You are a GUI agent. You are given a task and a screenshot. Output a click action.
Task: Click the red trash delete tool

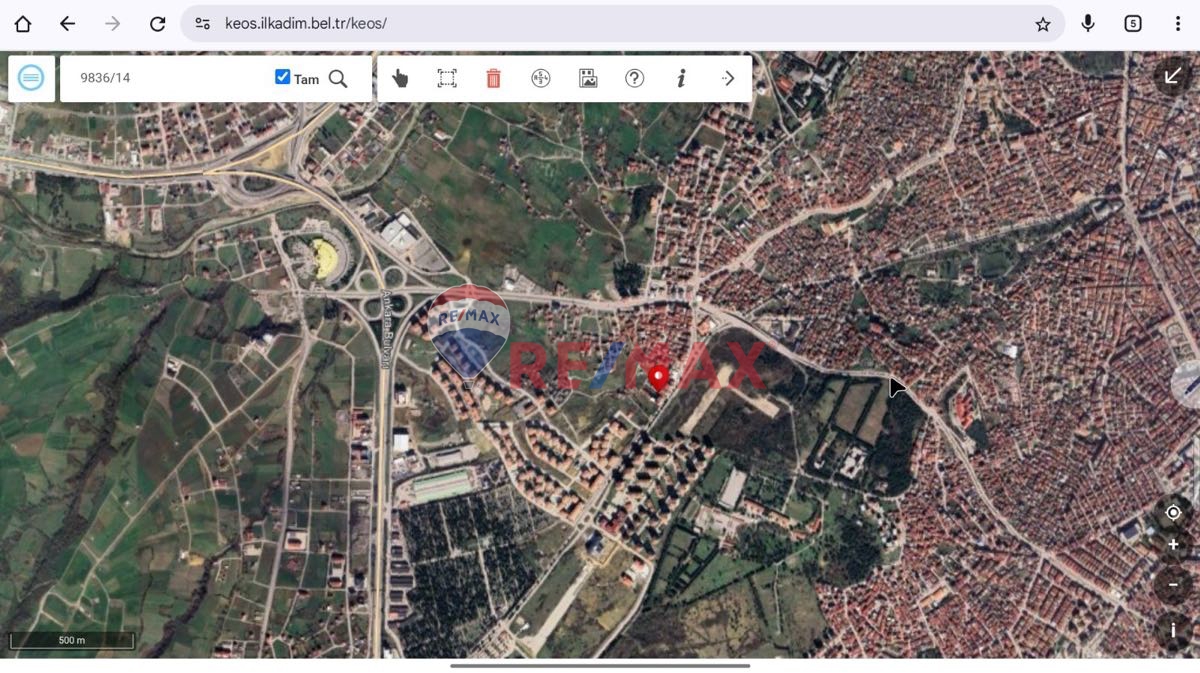(x=493, y=78)
